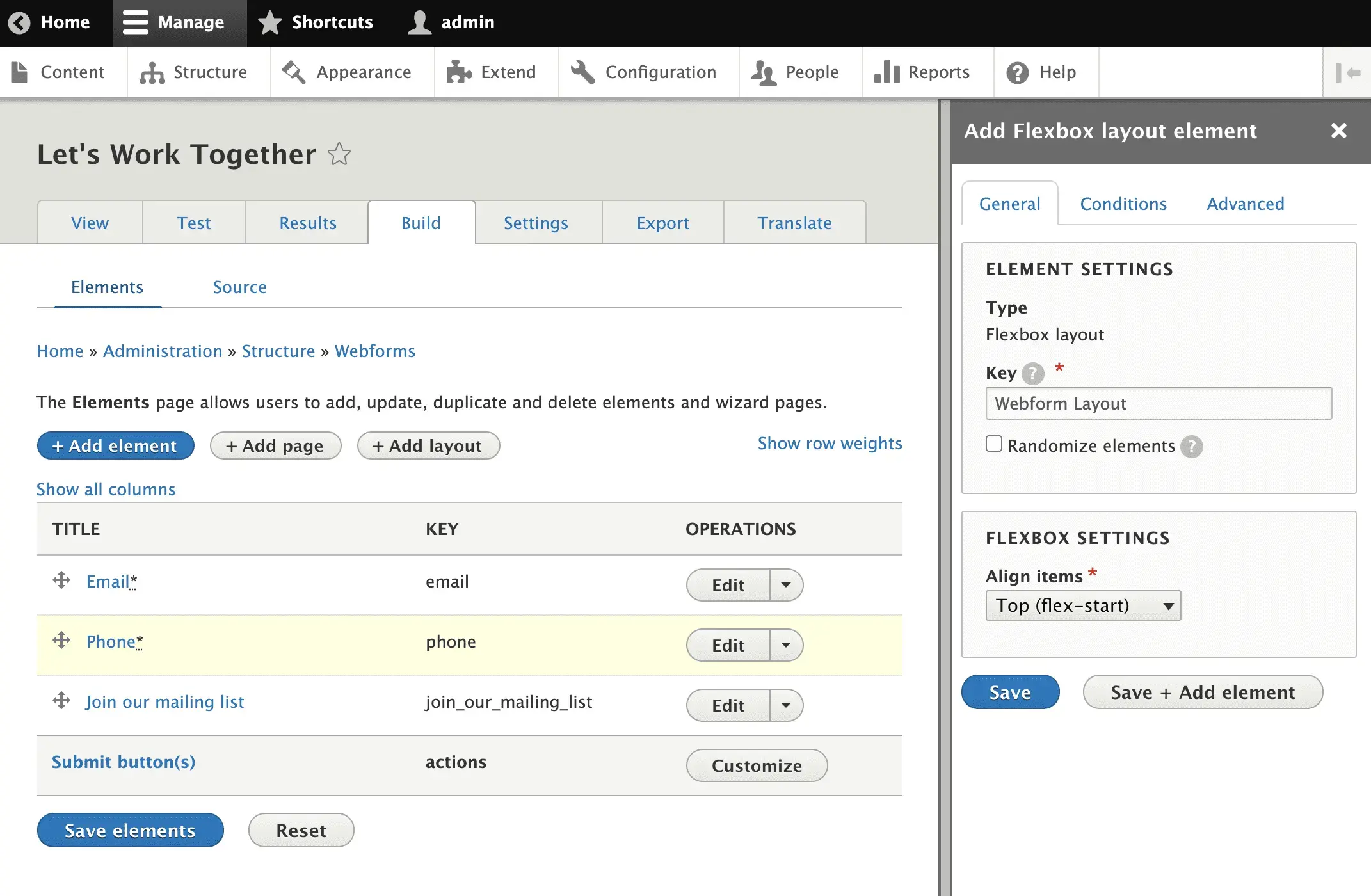Click the toolbar orientation toggle icon

[x=1347, y=73]
